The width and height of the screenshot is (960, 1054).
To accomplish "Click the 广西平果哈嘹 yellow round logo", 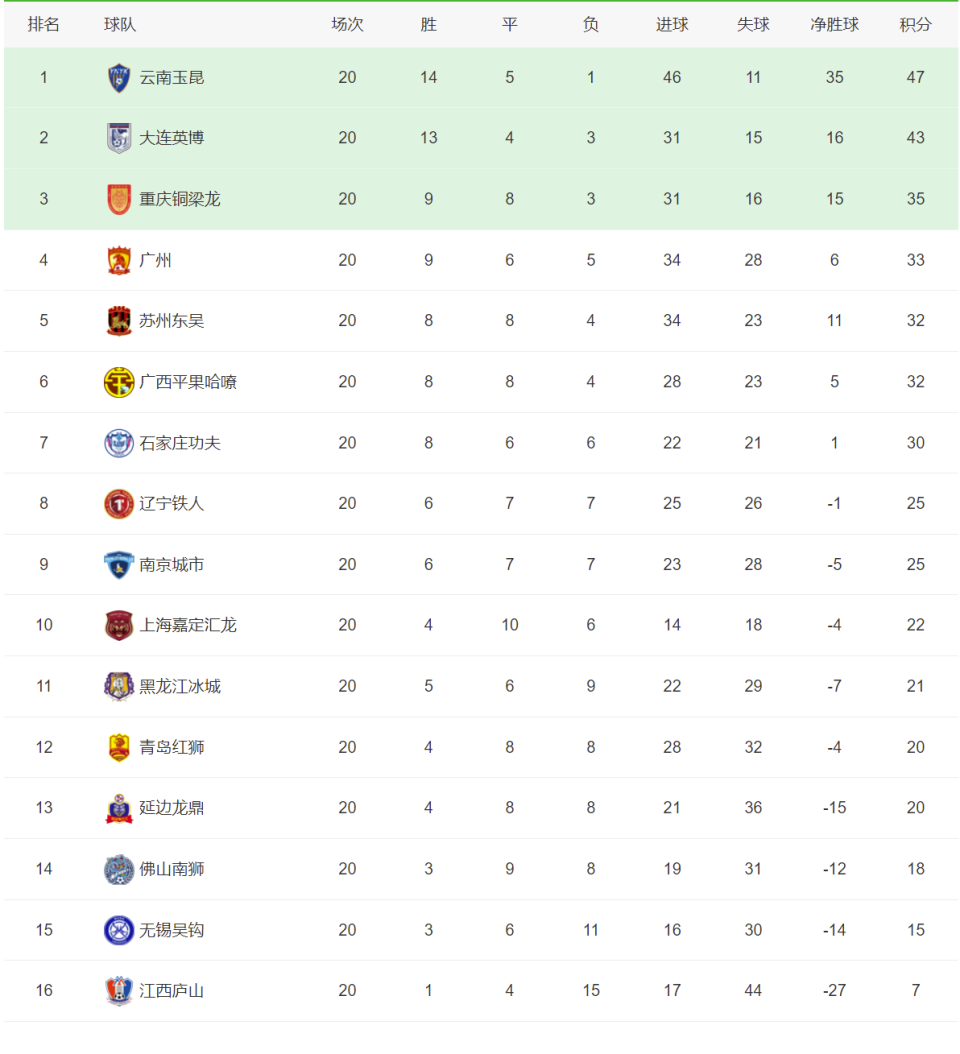I will click(x=119, y=382).
